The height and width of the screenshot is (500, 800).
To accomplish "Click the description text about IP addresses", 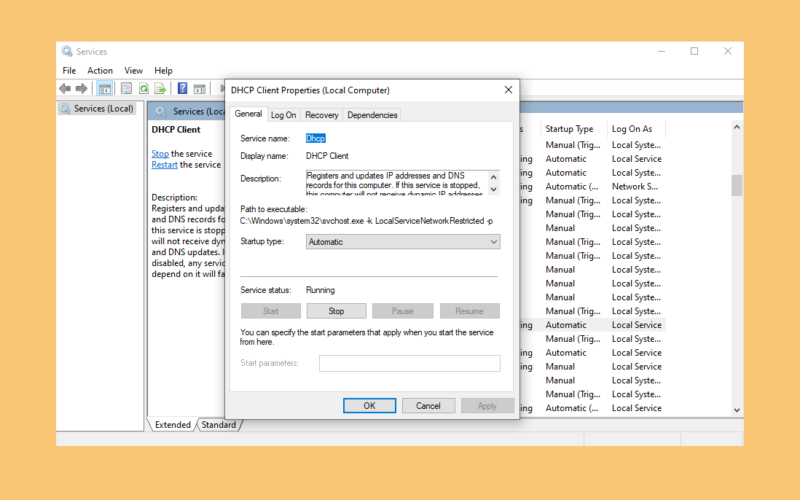I will (396, 183).
